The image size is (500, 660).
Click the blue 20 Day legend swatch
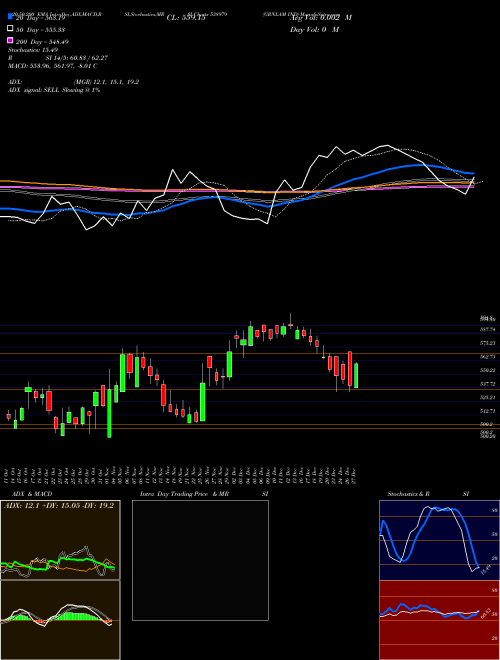click(10, 17)
